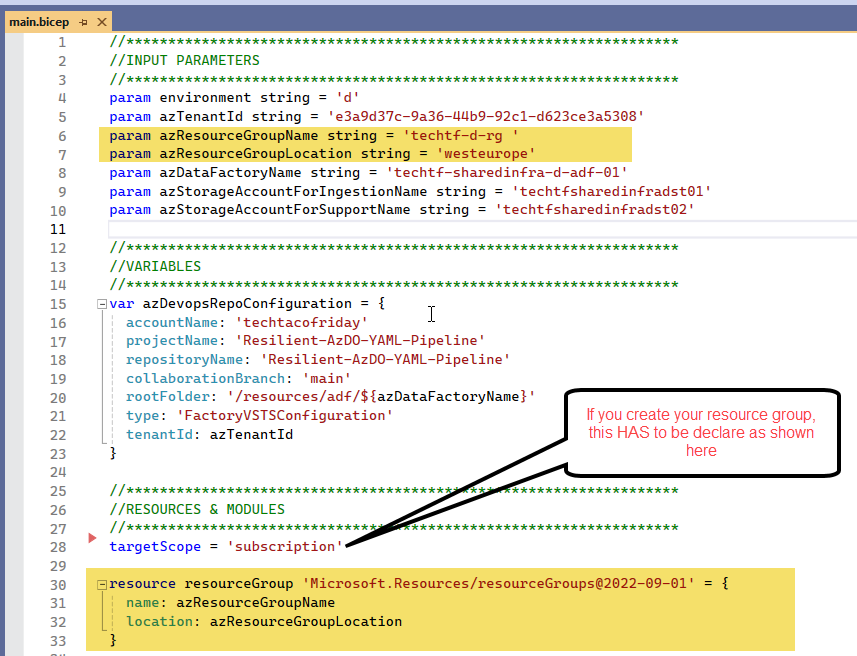Click the environment parameter name on line 4

pos(206,98)
